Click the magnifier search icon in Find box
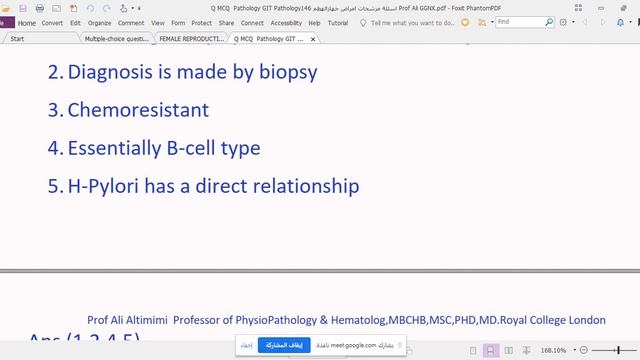 [549, 22]
